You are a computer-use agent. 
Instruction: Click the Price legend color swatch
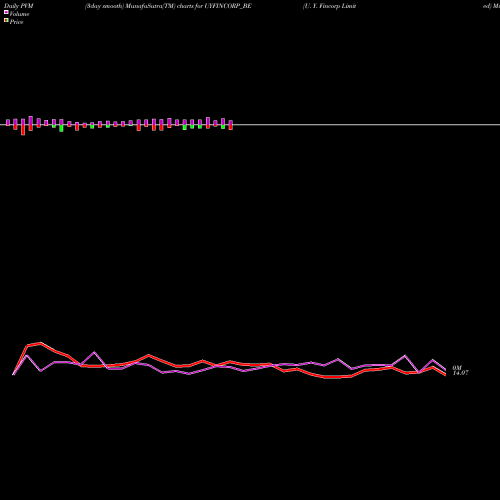pos(6,20)
